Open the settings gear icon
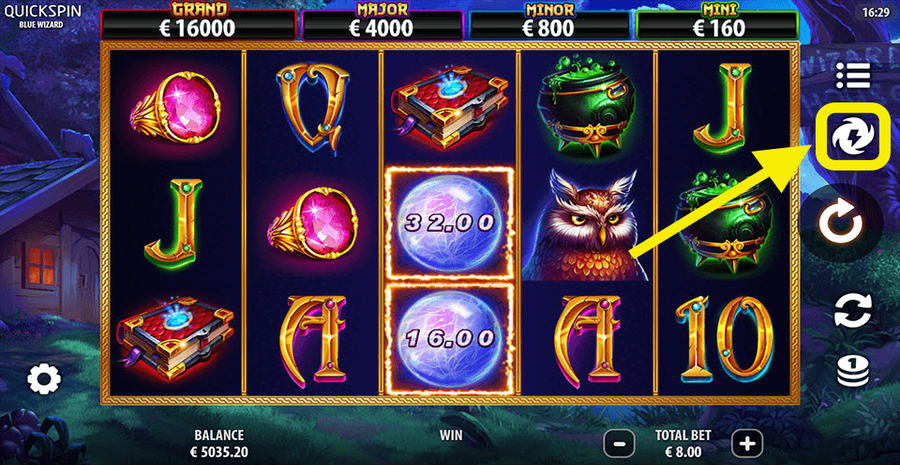Viewport: 900px width, 465px height. (x=44, y=379)
